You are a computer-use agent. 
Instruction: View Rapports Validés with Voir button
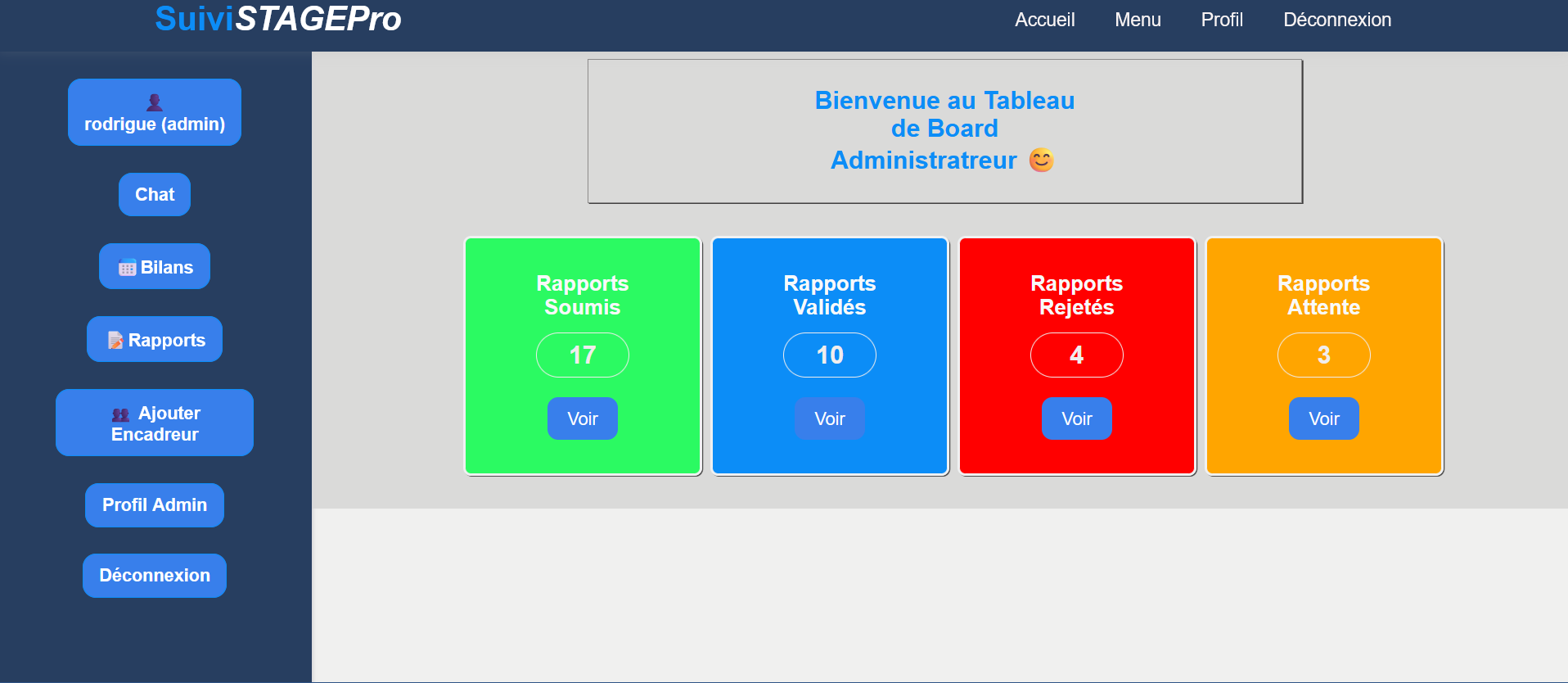(830, 418)
